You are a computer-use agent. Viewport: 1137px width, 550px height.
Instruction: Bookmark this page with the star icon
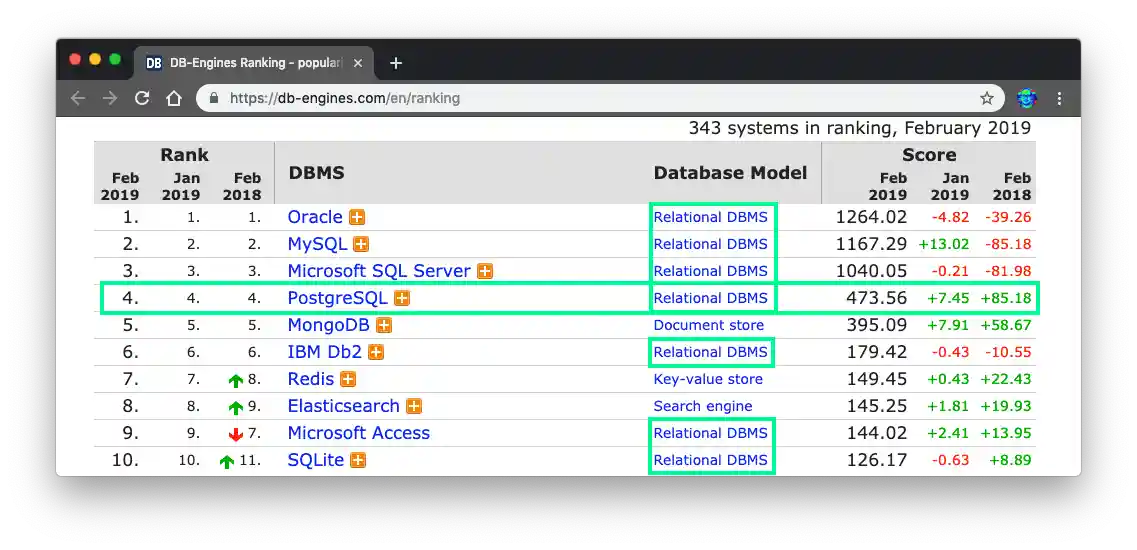(986, 98)
